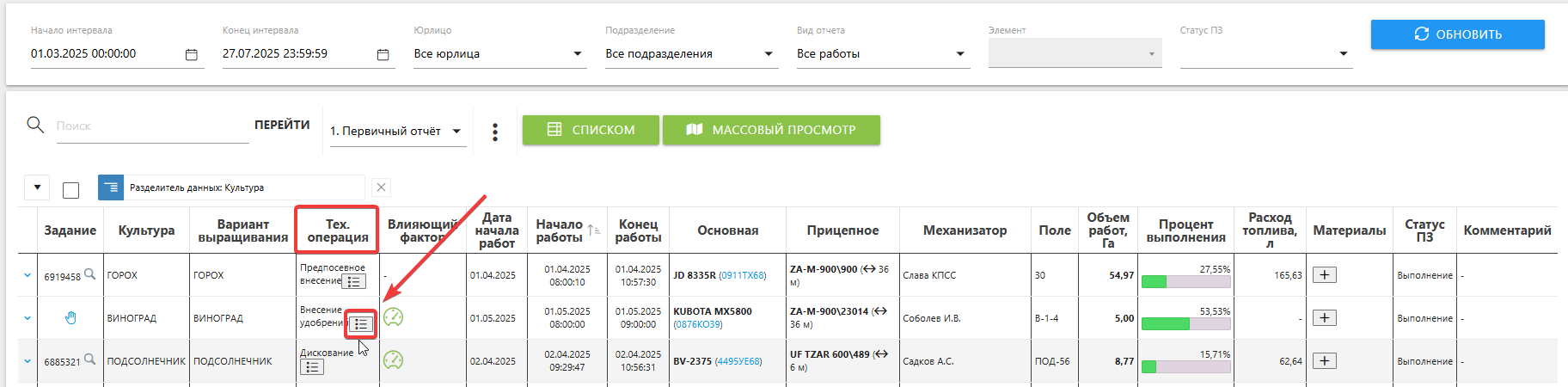Click the three-dot options menu icon
Image resolution: width=1568 pixels, height=387 pixels.
tap(495, 132)
